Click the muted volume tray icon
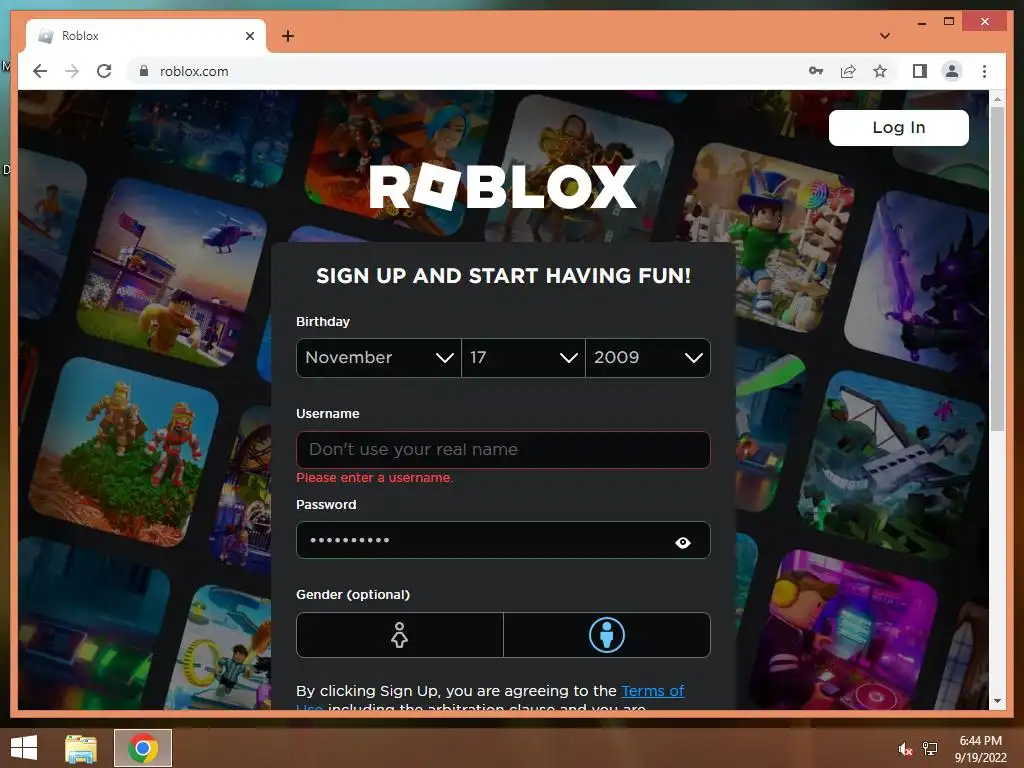The height and width of the screenshot is (768, 1024). [905, 749]
